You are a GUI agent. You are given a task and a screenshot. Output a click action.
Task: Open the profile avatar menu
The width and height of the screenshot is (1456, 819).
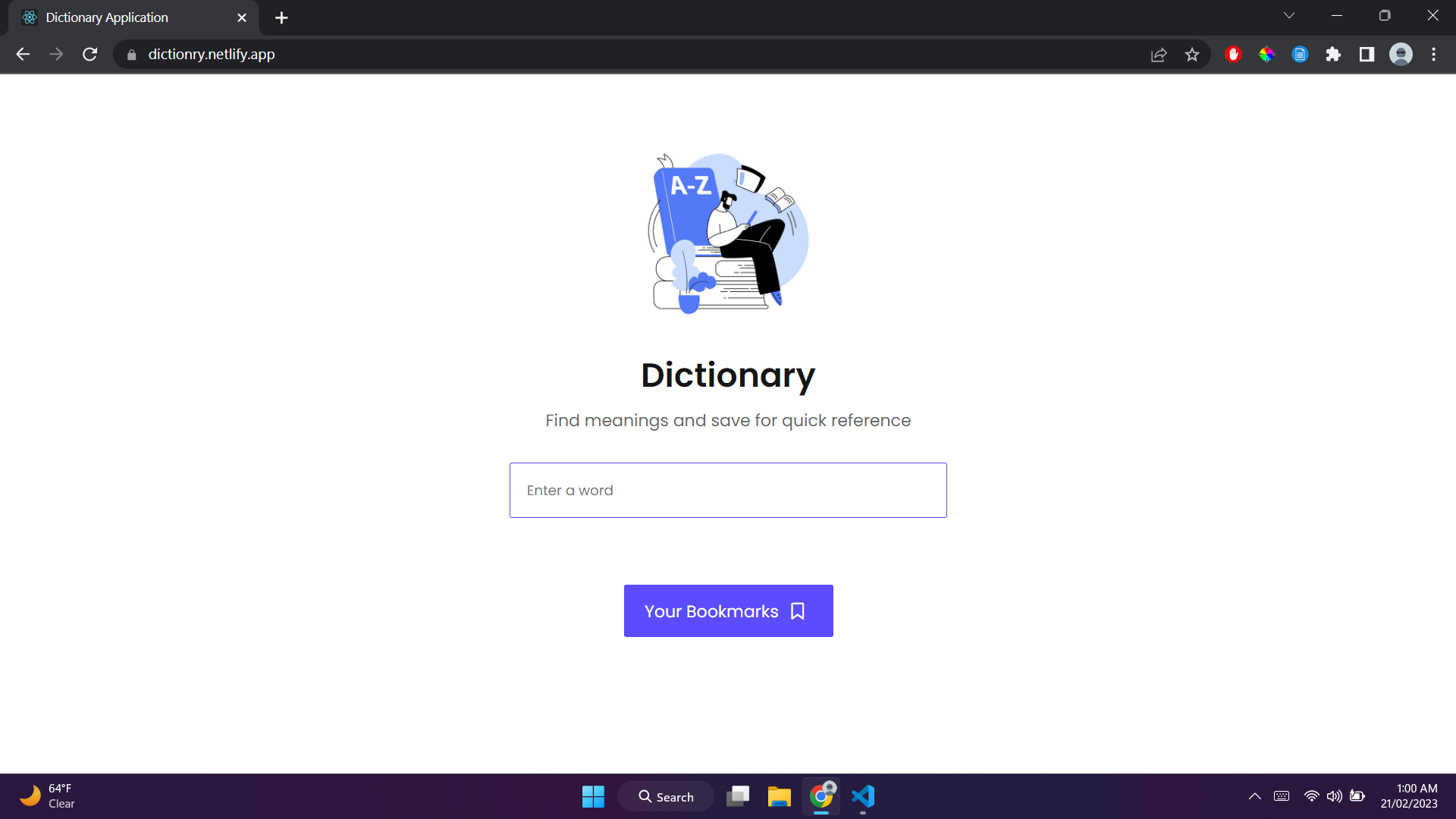(x=1401, y=55)
